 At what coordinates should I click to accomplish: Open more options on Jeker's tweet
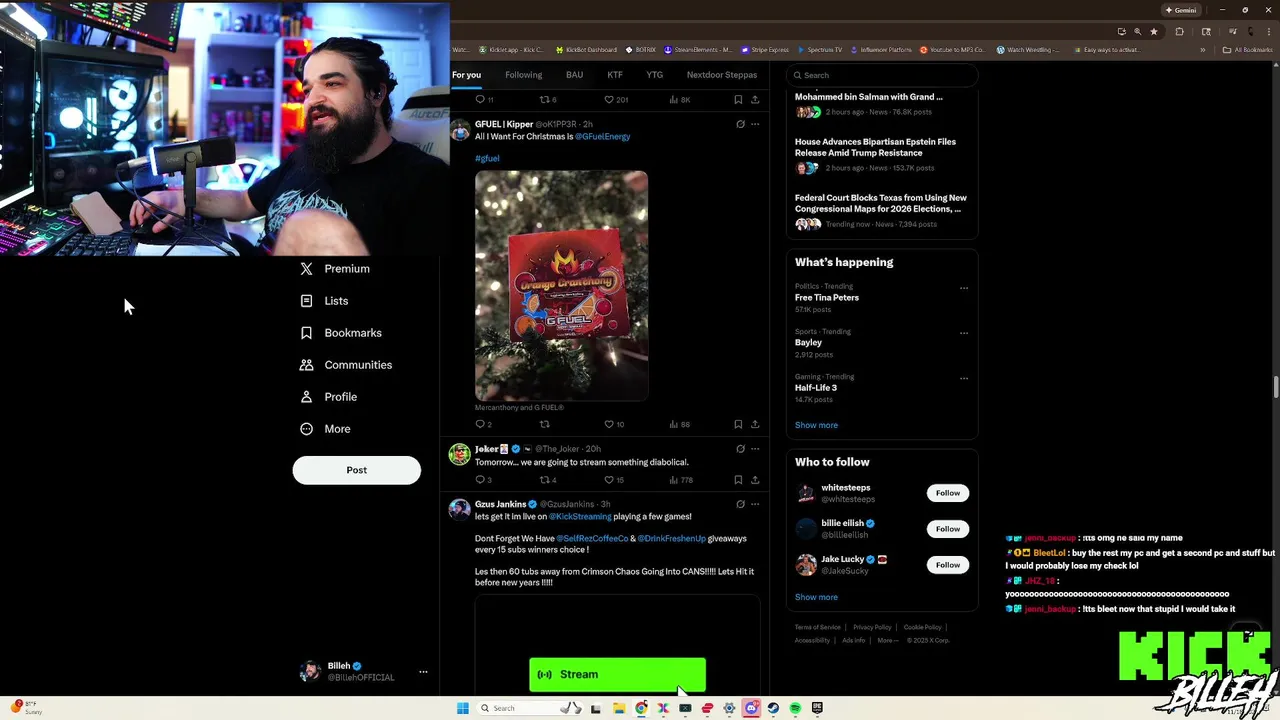click(x=755, y=449)
